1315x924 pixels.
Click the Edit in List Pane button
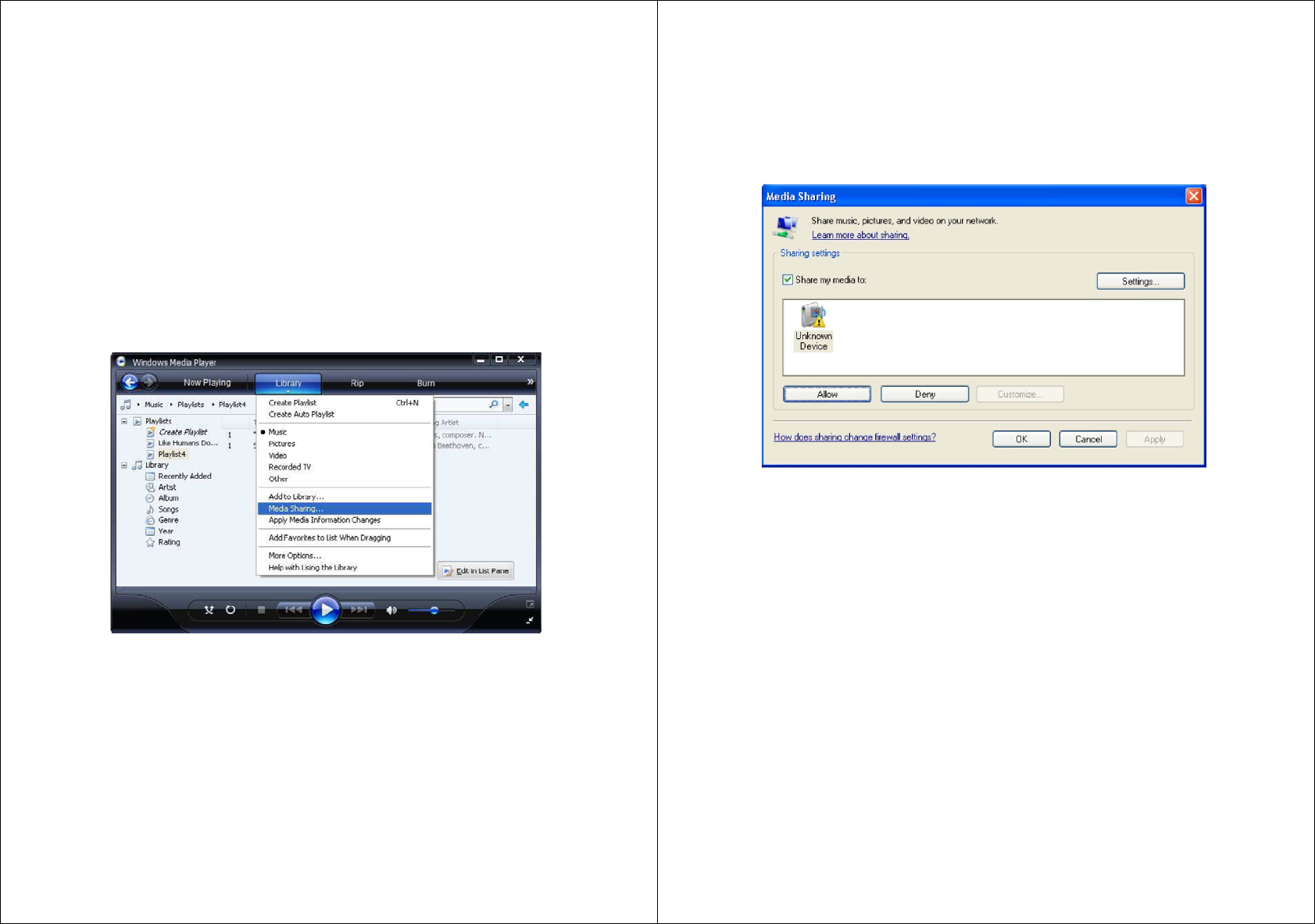476,571
